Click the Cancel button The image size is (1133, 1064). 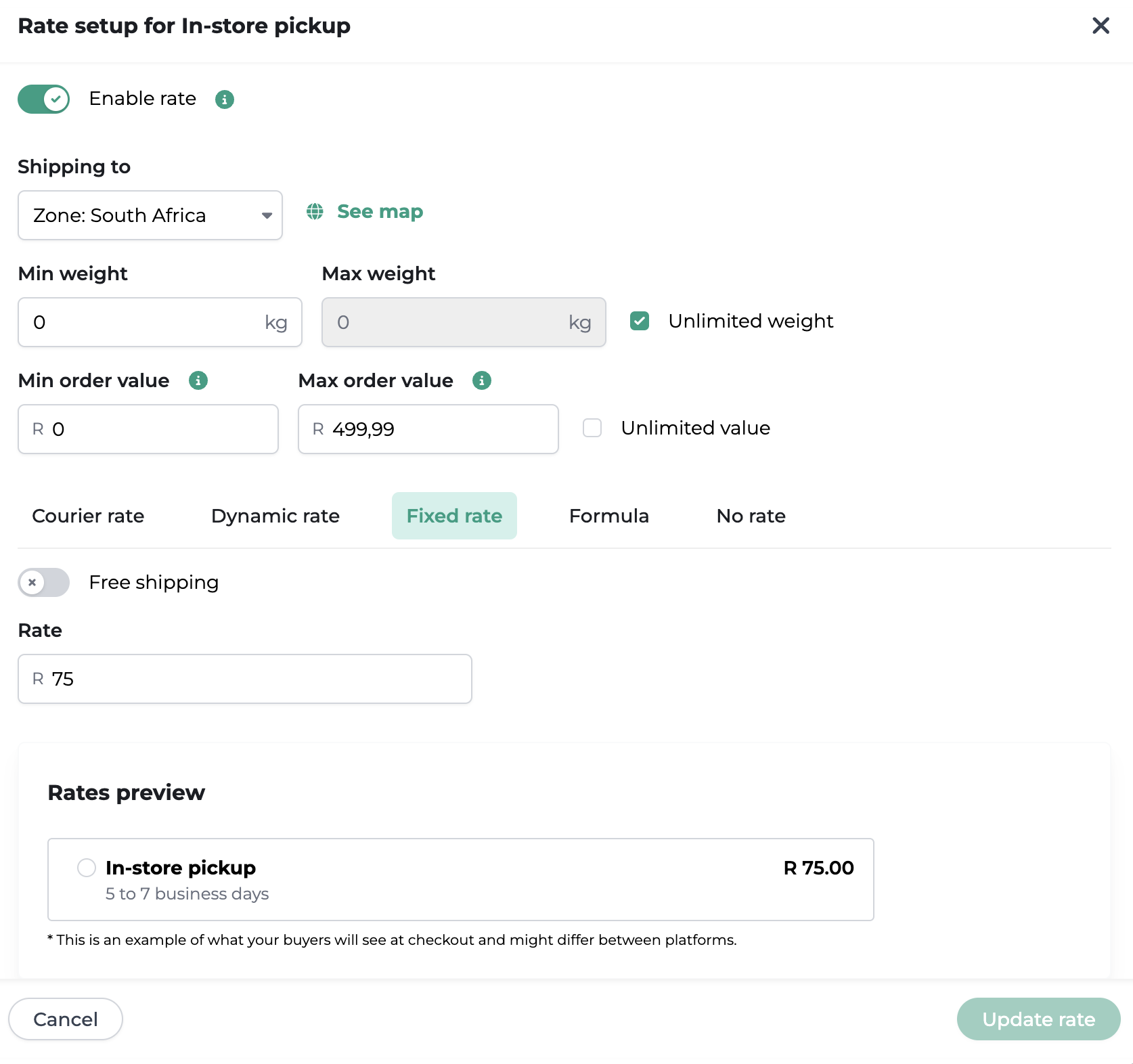point(66,1019)
